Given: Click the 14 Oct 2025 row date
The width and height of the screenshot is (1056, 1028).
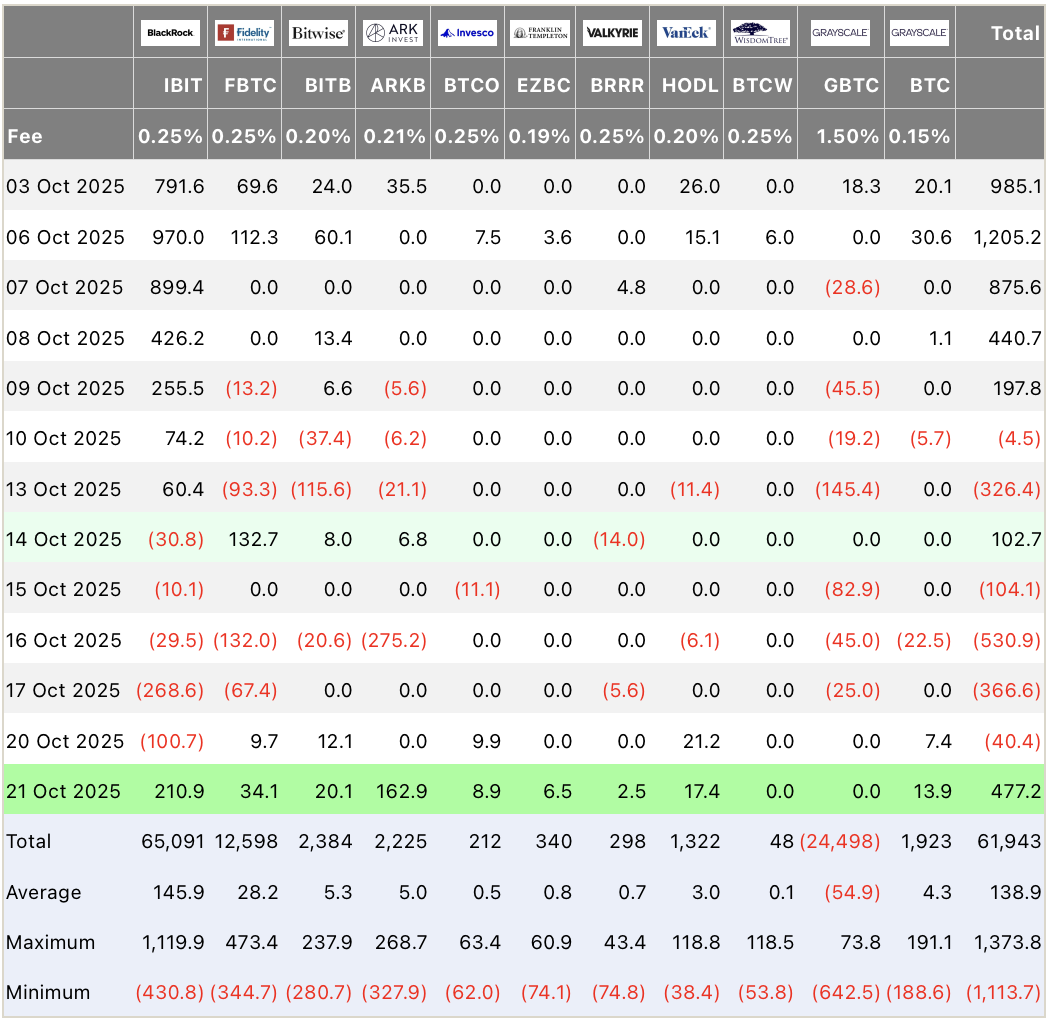Looking at the screenshot, I should (65, 539).
